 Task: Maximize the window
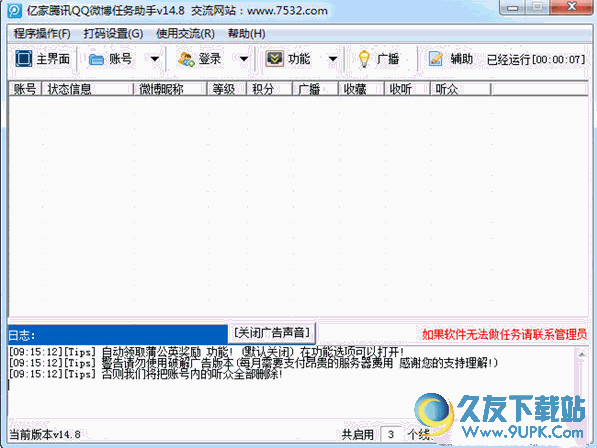coord(538,7)
